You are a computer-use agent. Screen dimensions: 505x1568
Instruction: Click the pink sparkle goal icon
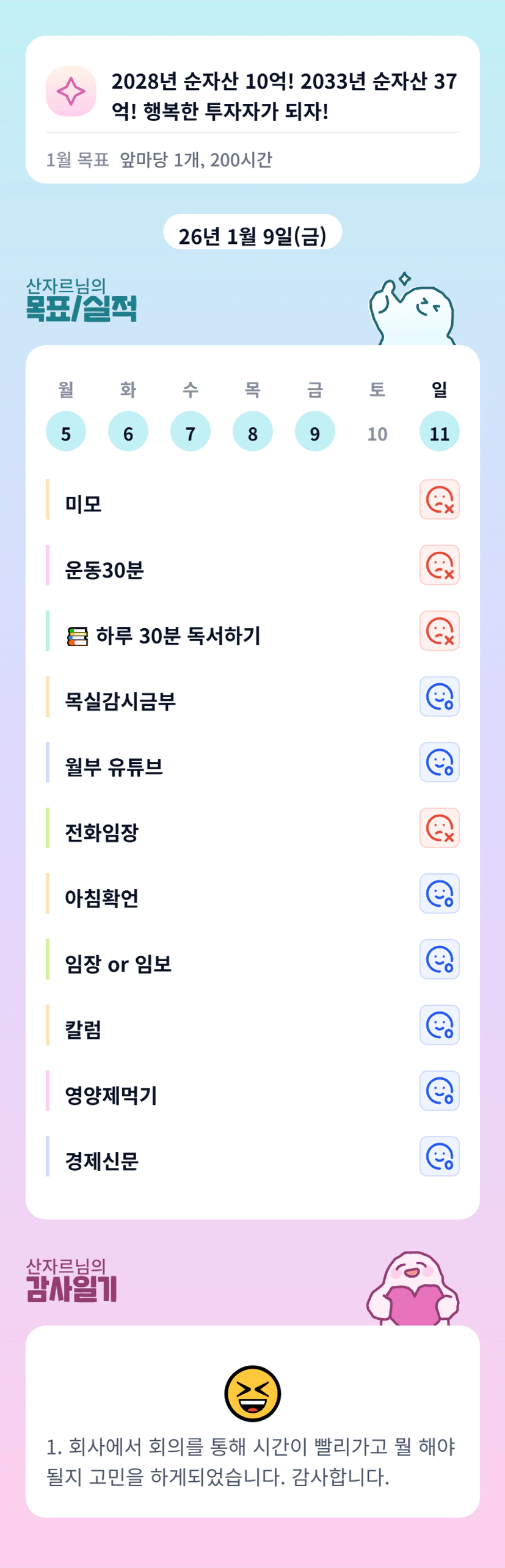71,92
